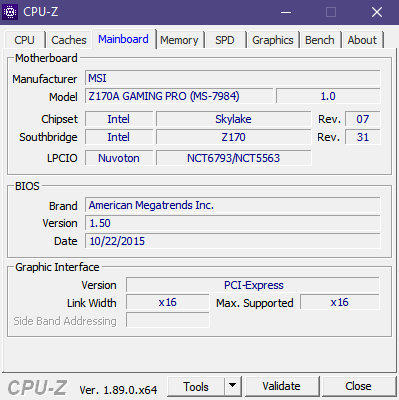Click the BIOS brand American Megatrends Inc.

click(232, 205)
